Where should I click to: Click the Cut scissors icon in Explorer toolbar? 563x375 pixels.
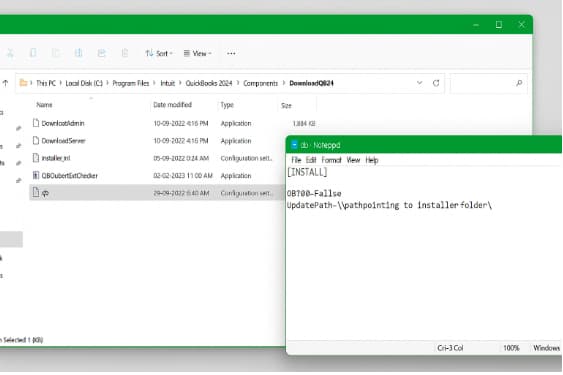[x=10, y=54]
